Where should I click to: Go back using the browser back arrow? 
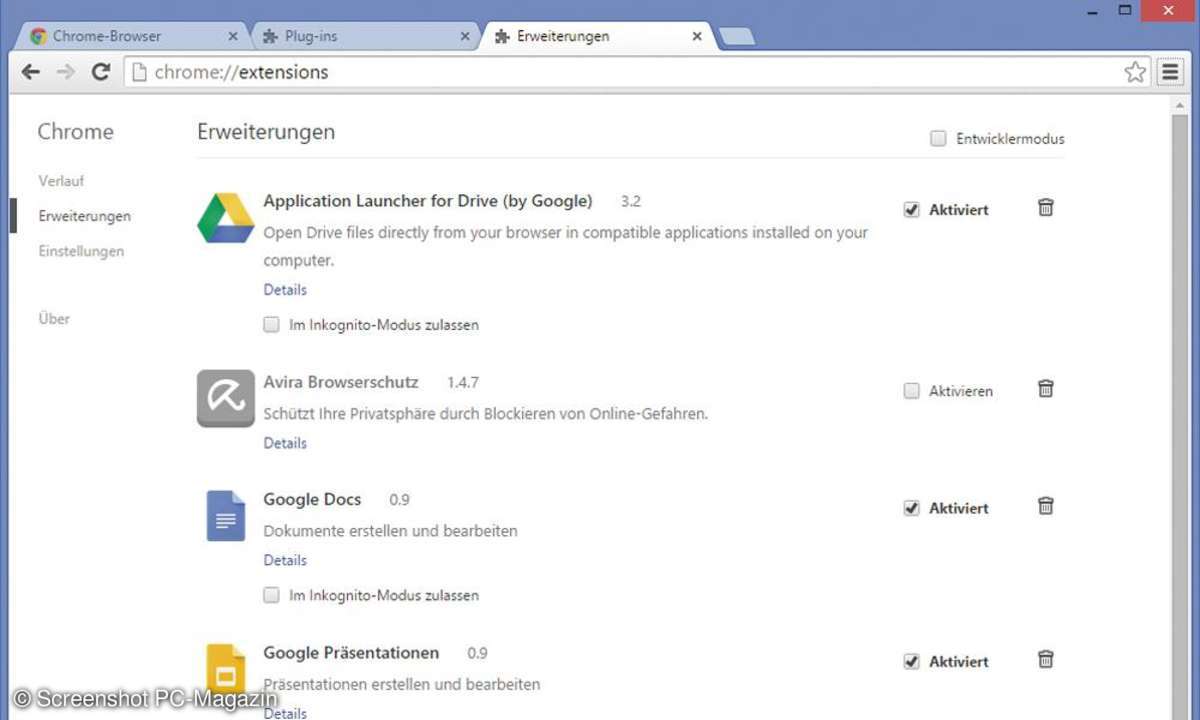(x=31, y=72)
